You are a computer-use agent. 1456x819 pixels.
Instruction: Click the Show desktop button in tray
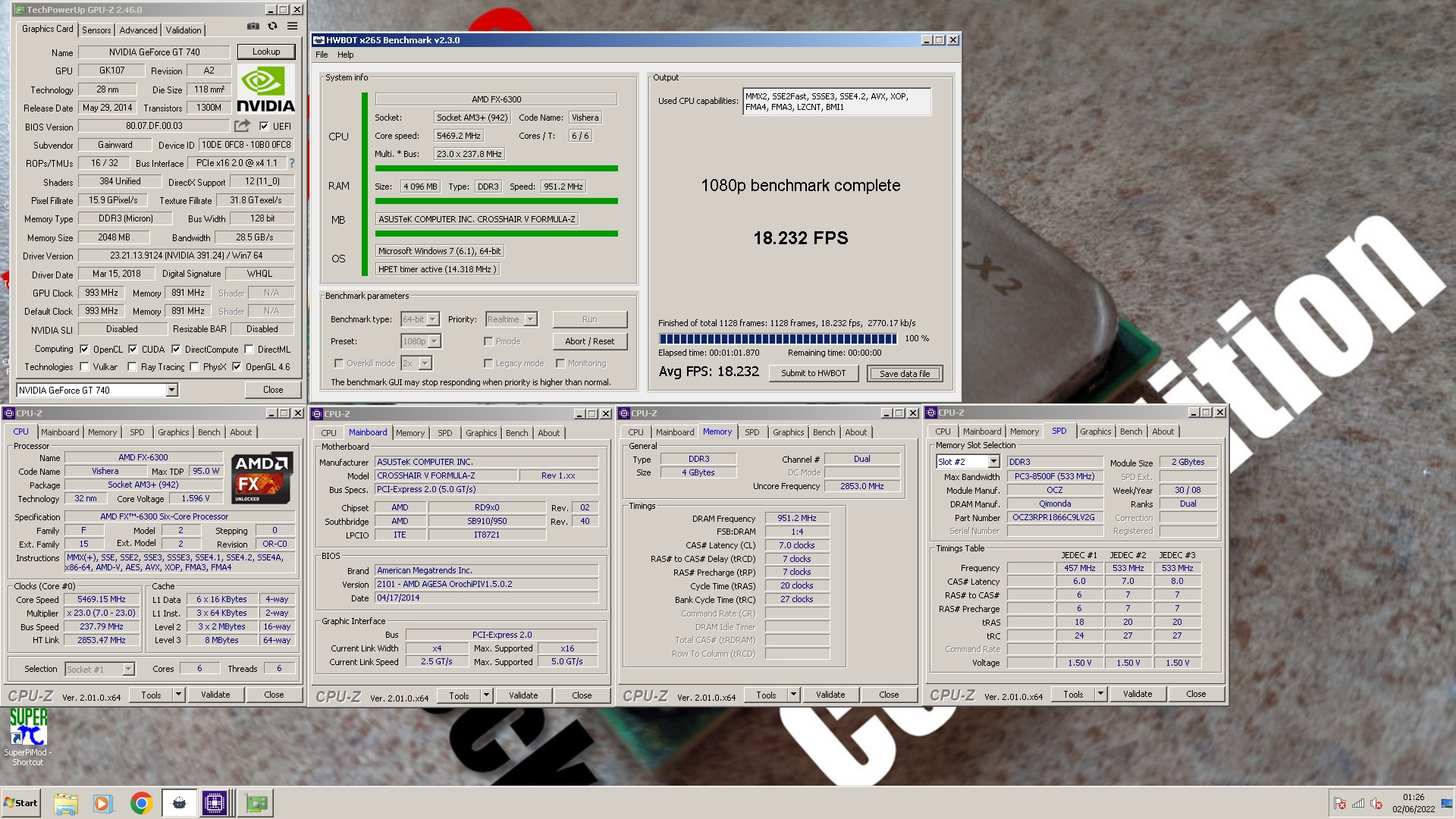coord(1448,803)
